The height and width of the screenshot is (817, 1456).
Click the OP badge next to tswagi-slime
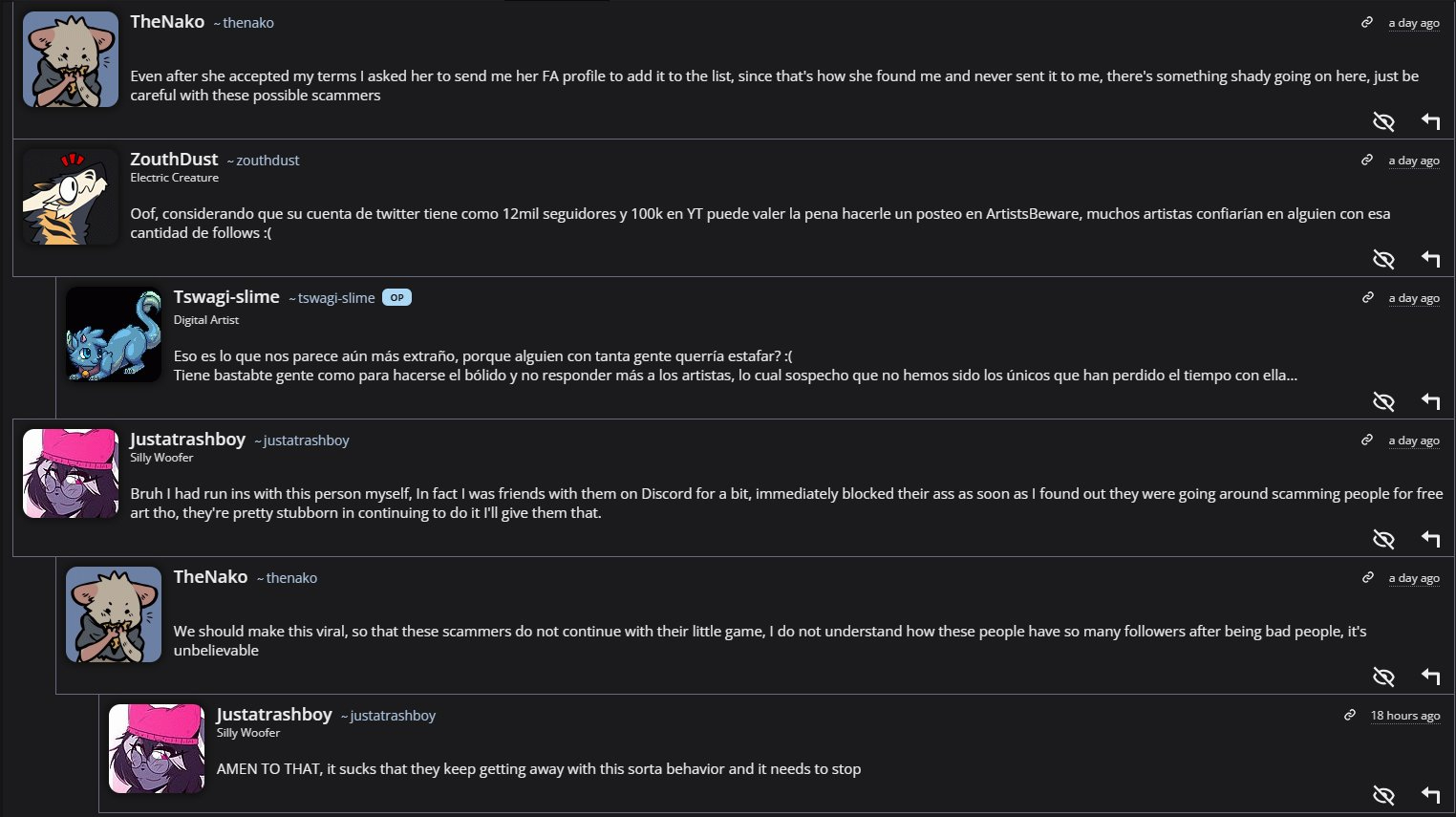tap(396, 297)
